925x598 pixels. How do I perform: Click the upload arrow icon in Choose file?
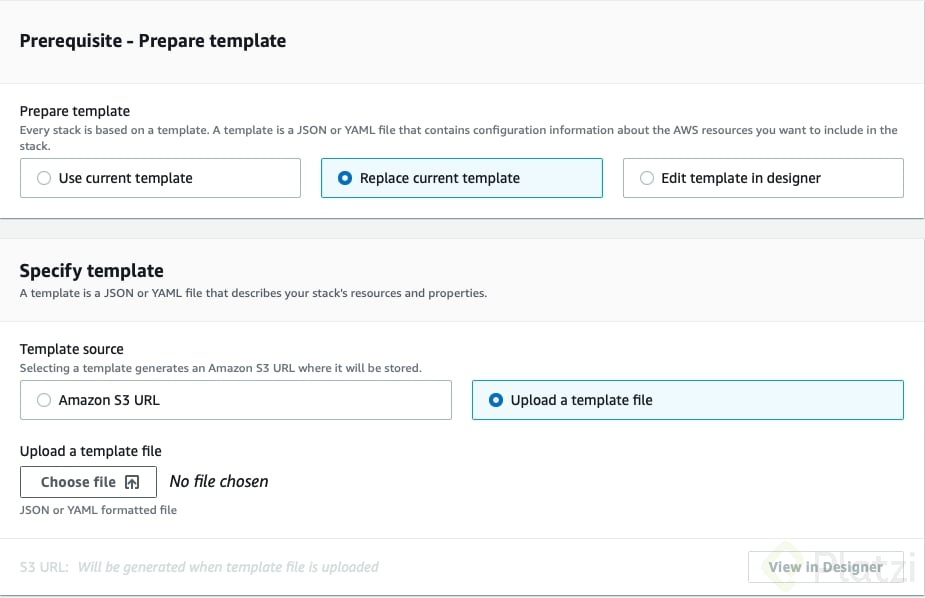(x=132, y=482)
